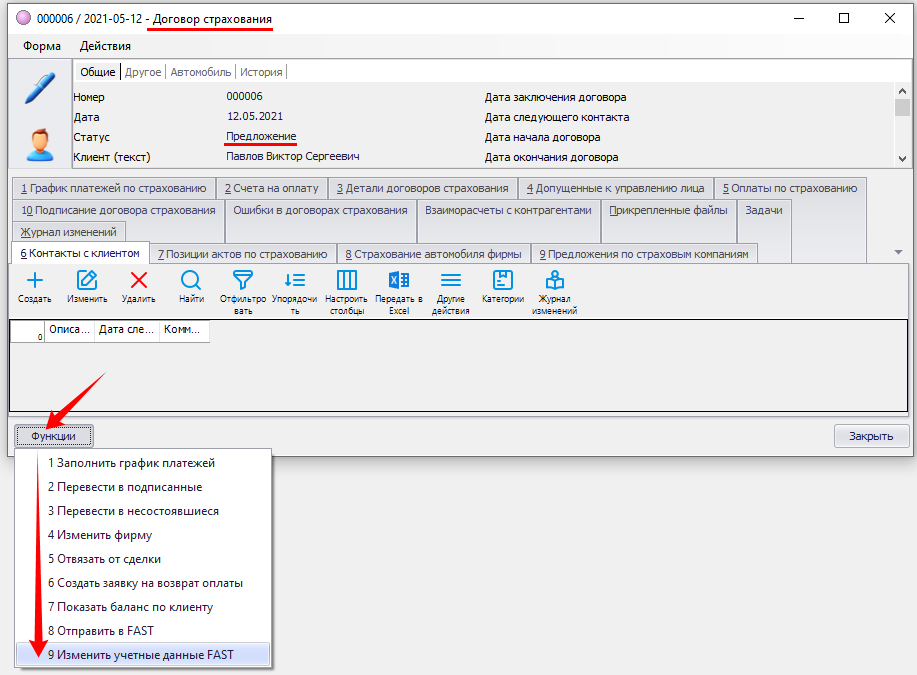This screenshot has height=675, width=917.
Task: Open Другие действия toolbar menu
Action: click(450, 280)
